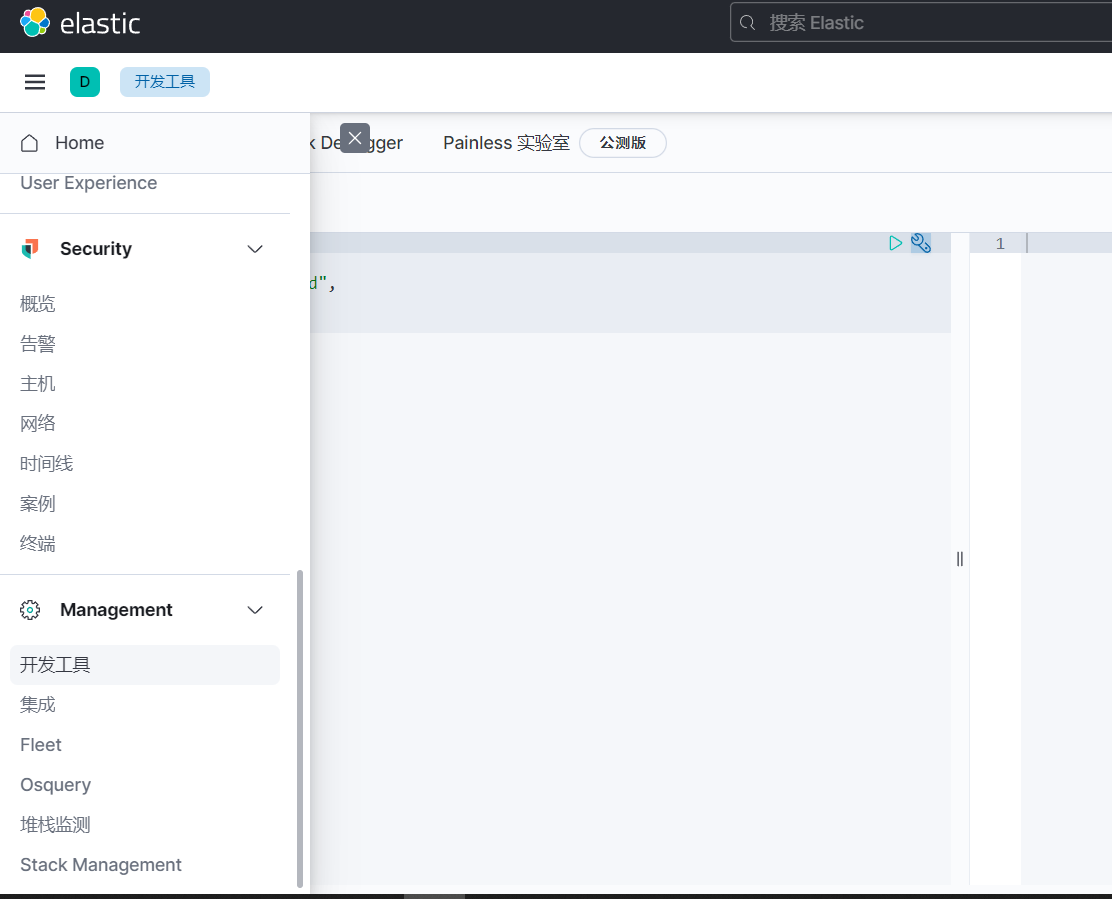This screenshot has width=1112, height=899.
Task: Focus the 搜索 Elastic search field
Action: 922,23
